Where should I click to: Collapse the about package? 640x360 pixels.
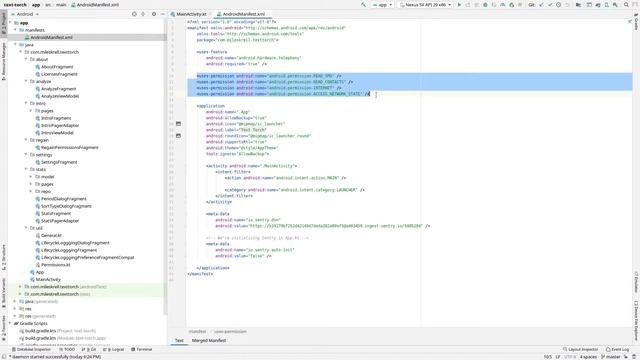[26, 59]
